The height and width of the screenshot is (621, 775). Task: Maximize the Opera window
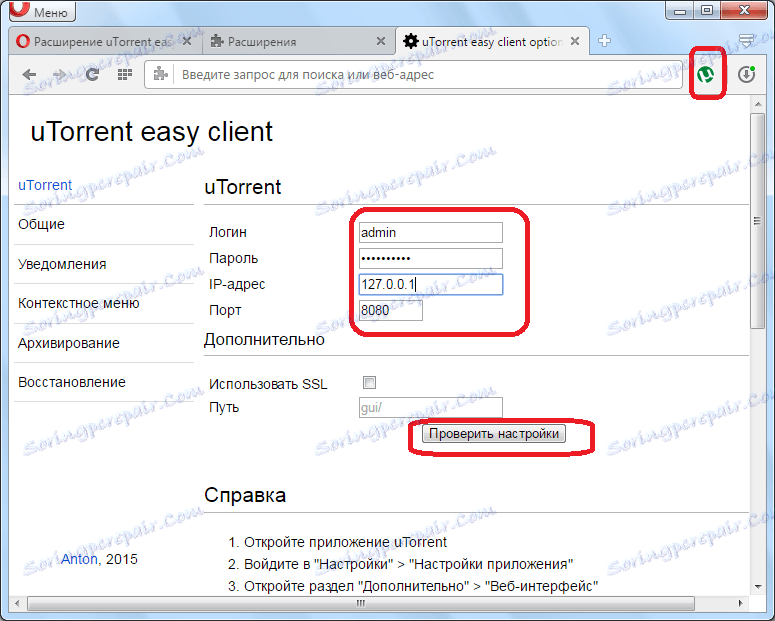coord(707,10)
